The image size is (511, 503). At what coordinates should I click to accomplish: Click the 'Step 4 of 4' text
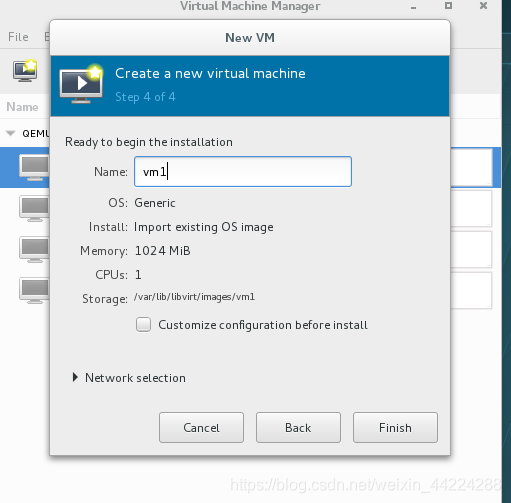145,97
